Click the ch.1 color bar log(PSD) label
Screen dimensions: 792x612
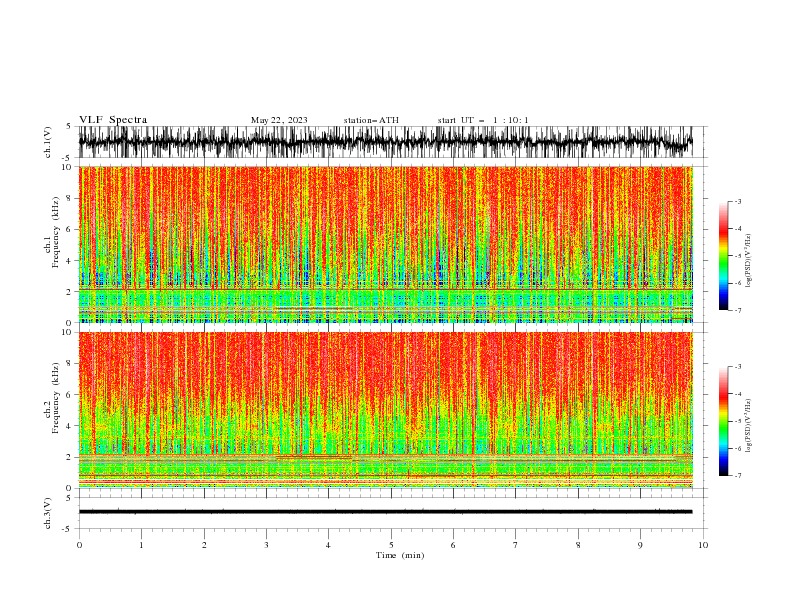(x=748, y=261)
